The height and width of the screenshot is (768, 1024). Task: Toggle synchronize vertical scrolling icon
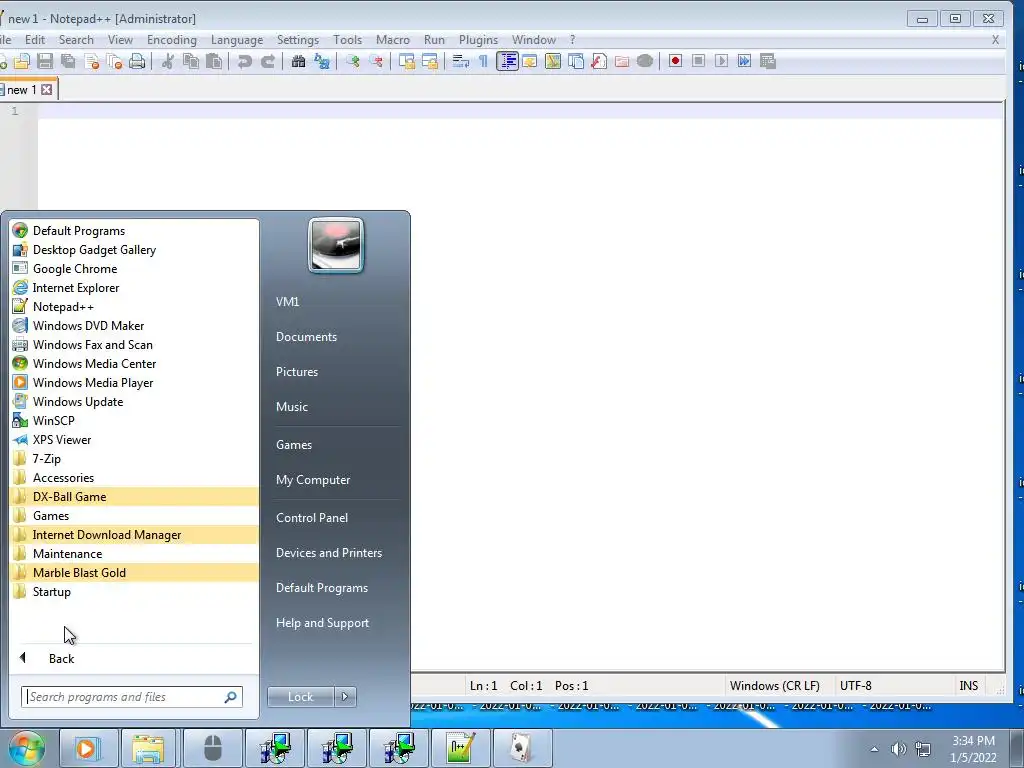point(407,61)
